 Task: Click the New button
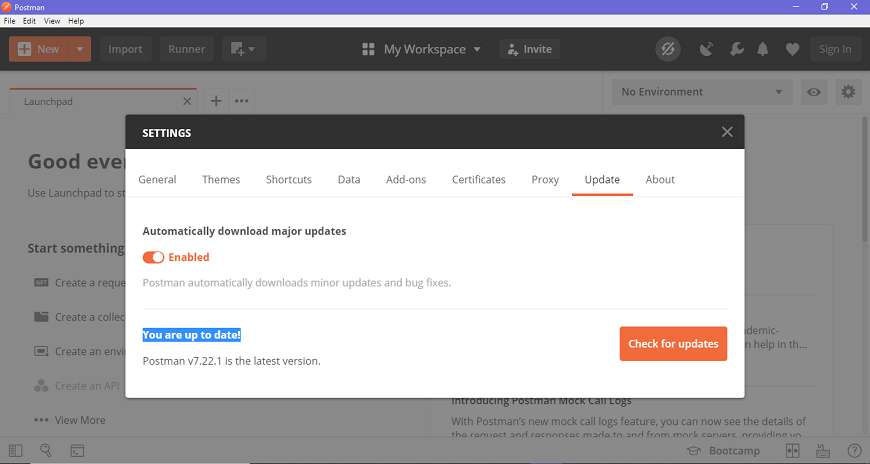coord(39,49)
